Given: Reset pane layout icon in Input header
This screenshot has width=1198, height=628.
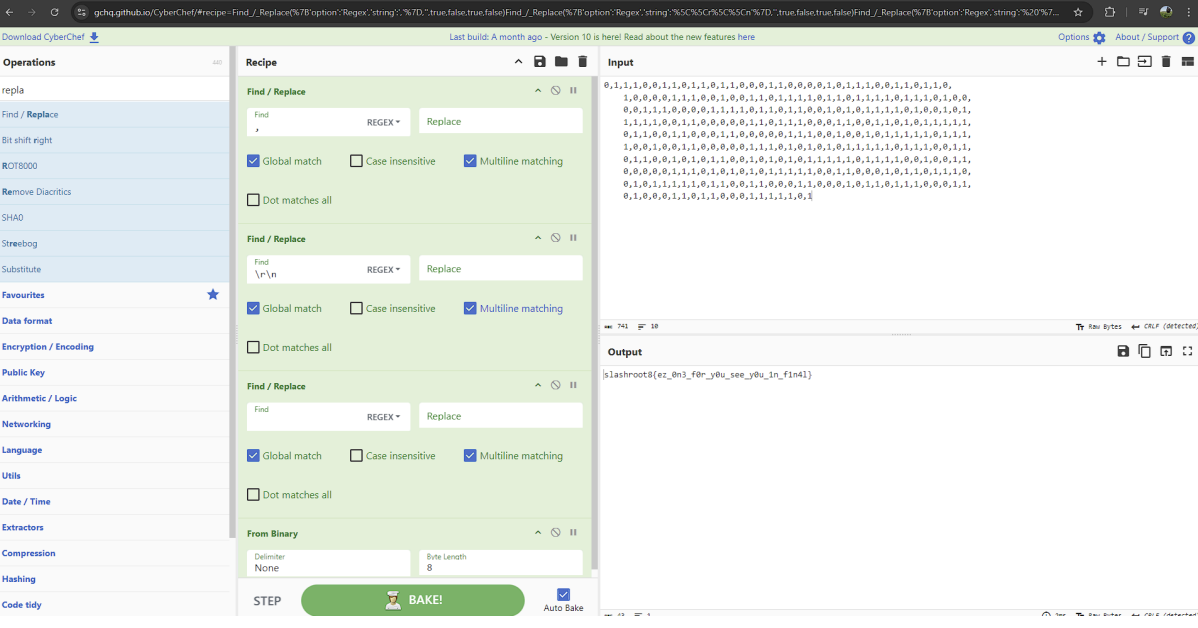Looking at the screenshot, I should (x=1187, y=62).
